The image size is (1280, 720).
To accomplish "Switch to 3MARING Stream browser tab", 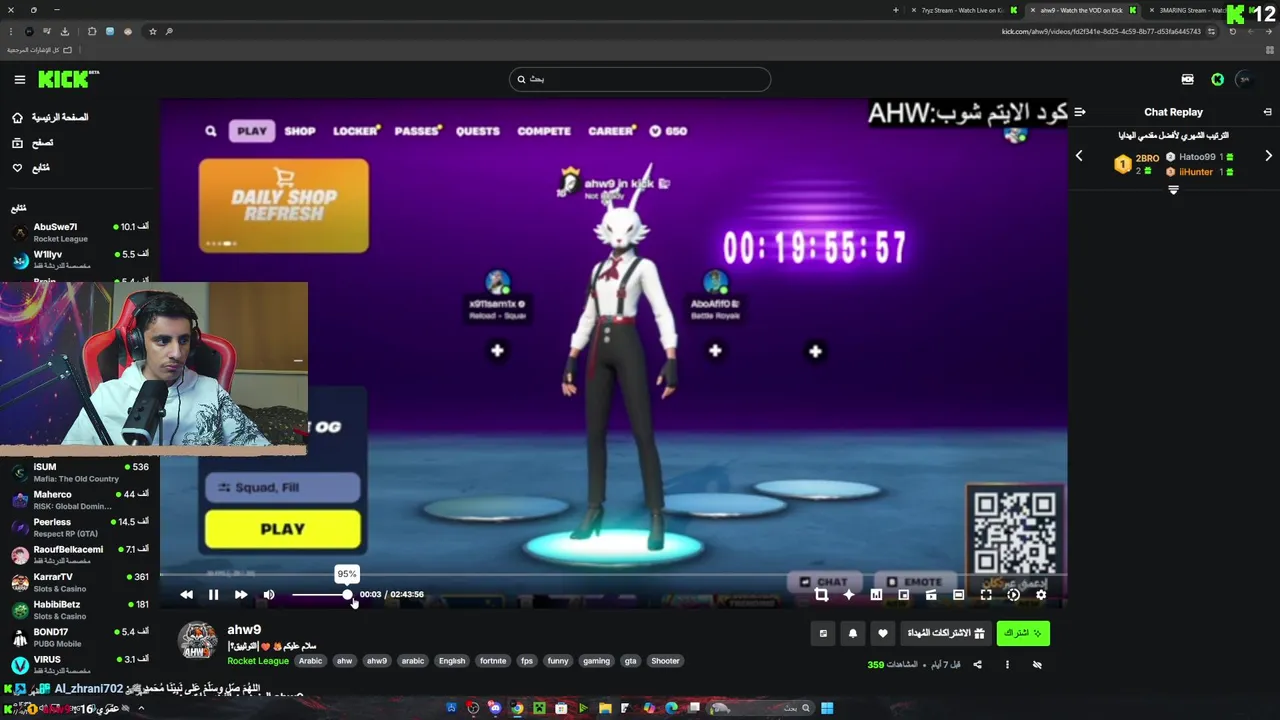I will (x=1196, y=10).
